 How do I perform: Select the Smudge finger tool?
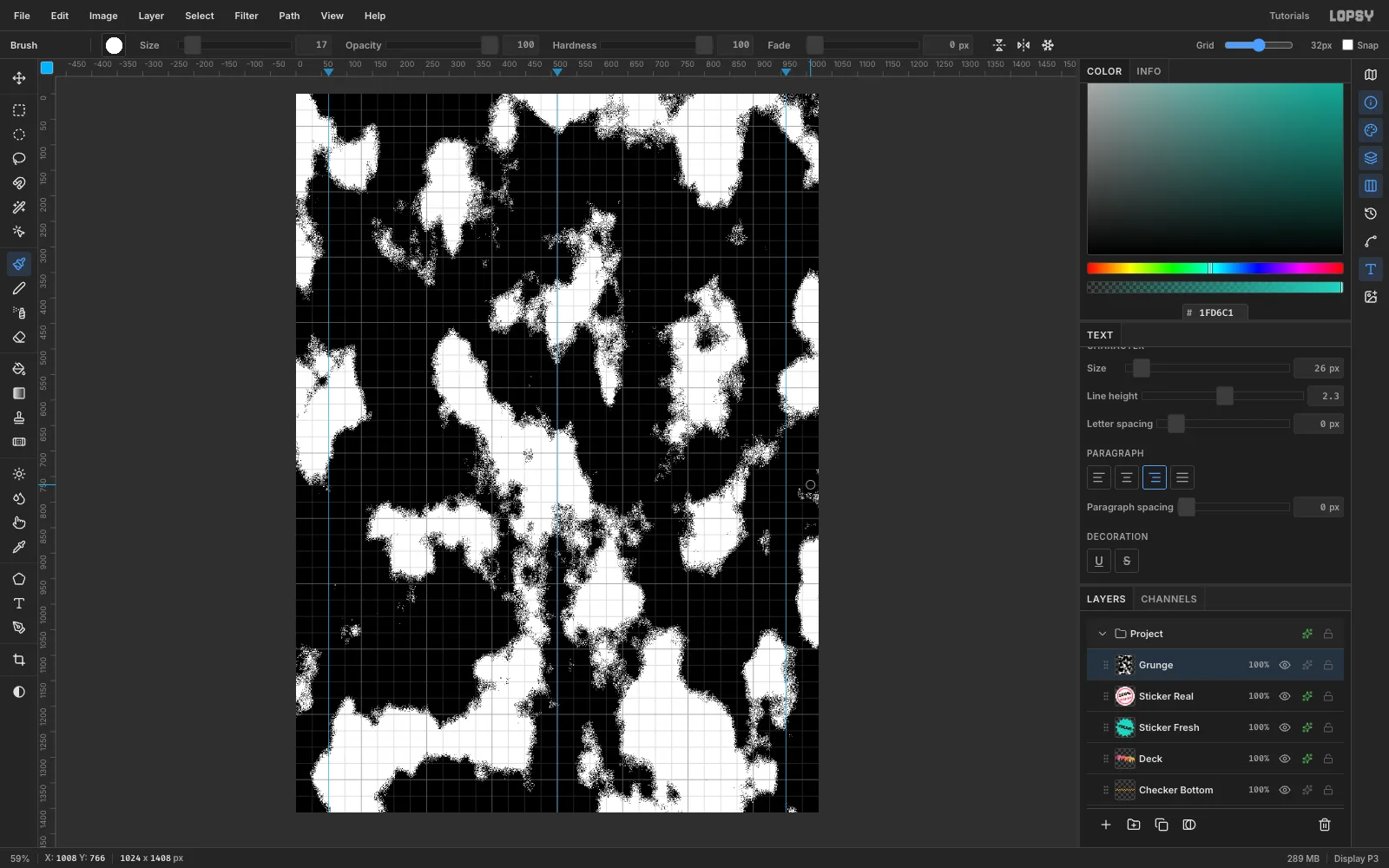click(x=19, y=523)
